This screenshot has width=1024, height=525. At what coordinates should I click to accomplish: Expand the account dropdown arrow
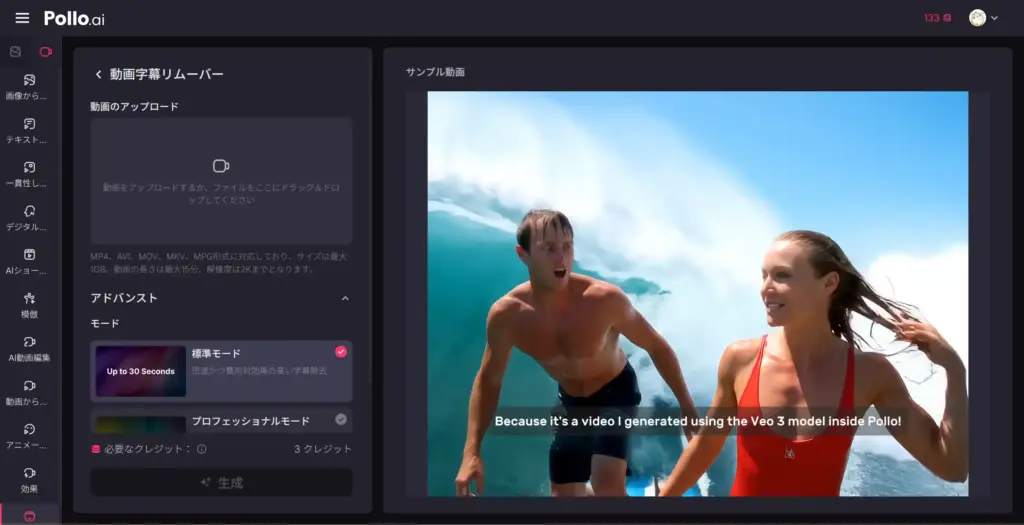(995, 18)
